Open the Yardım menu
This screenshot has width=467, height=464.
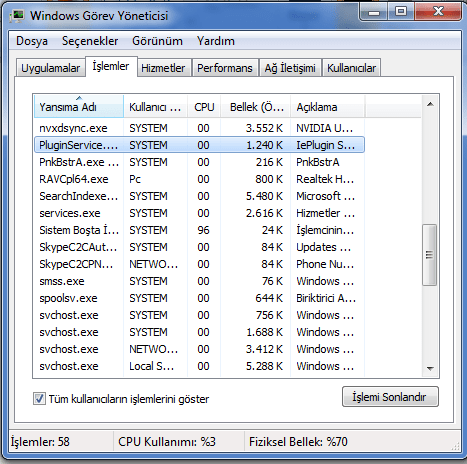216,41
